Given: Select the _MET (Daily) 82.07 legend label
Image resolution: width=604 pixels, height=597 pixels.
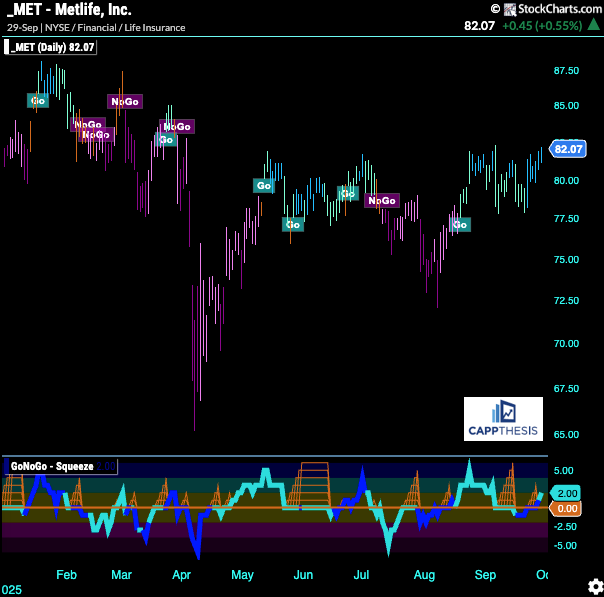Looking at the screenshot, I should point(50,47).
